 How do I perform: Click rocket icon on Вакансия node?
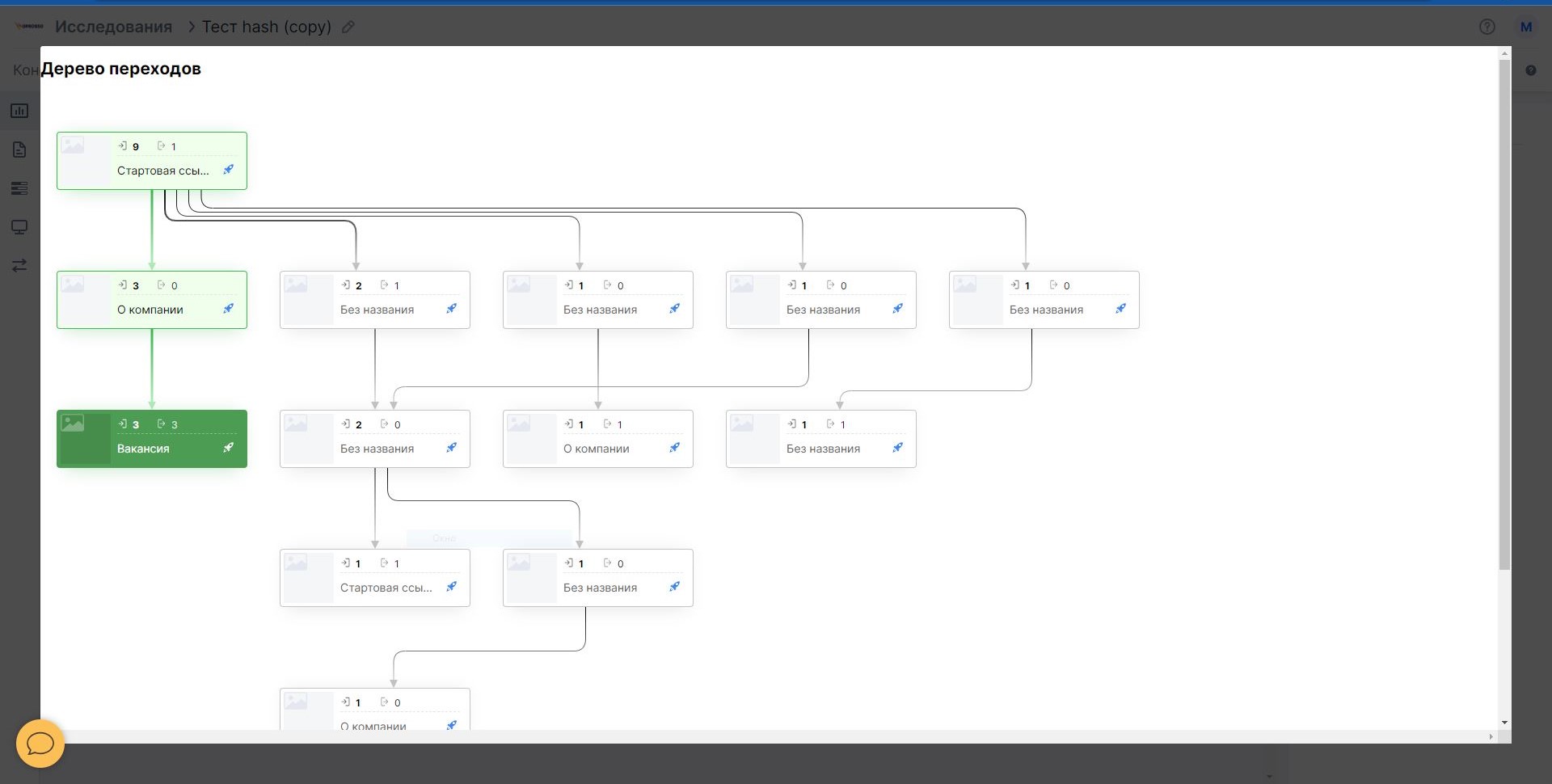click(229, 447)
